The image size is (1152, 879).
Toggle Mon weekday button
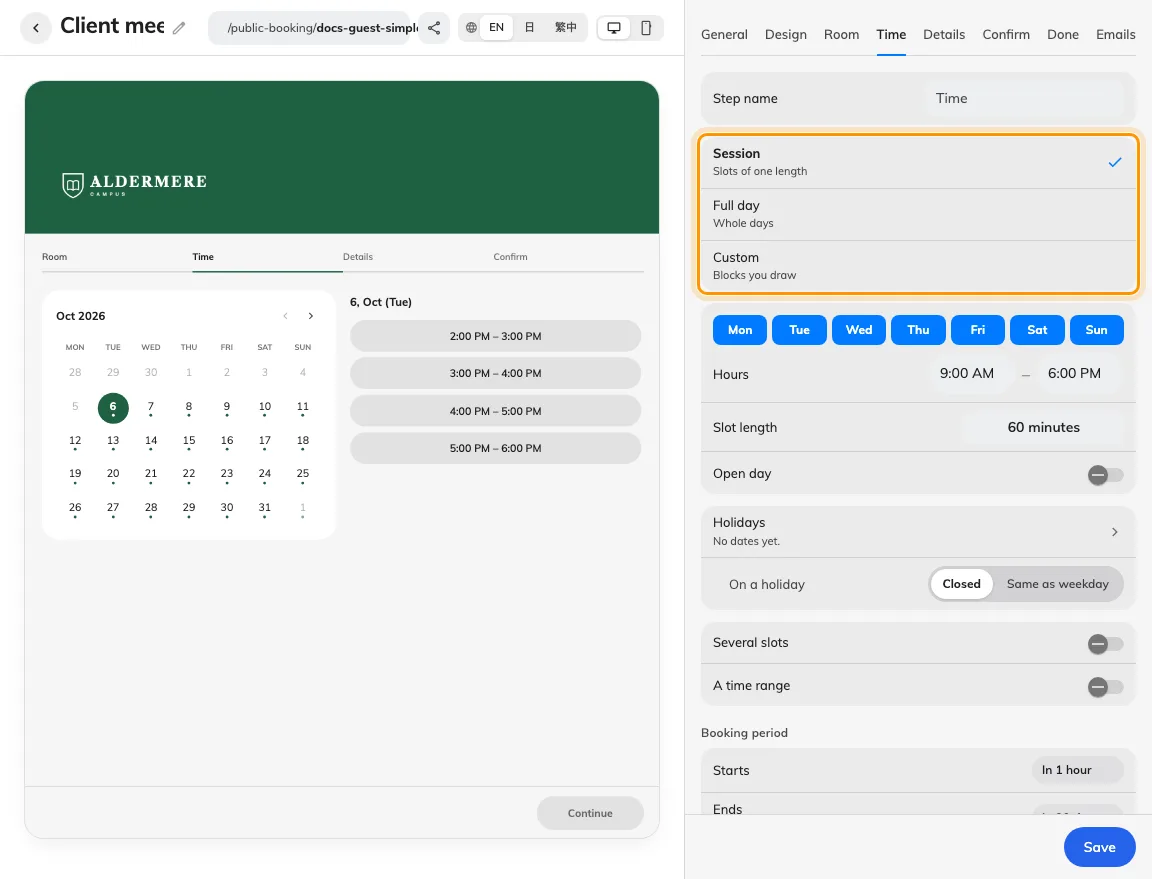740,330
